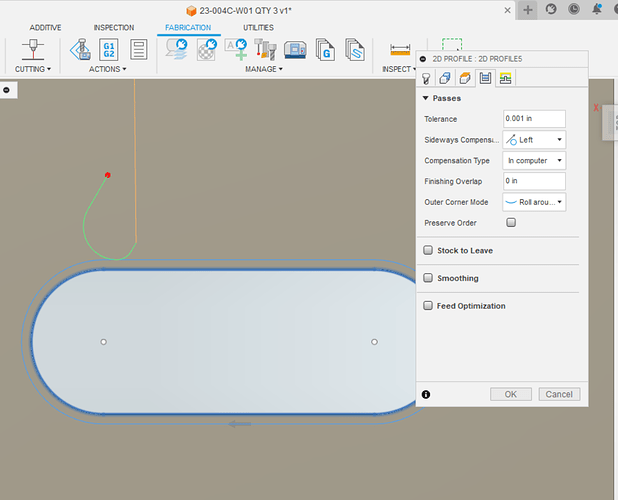Click the left hole in the slot part

[104, 342]
